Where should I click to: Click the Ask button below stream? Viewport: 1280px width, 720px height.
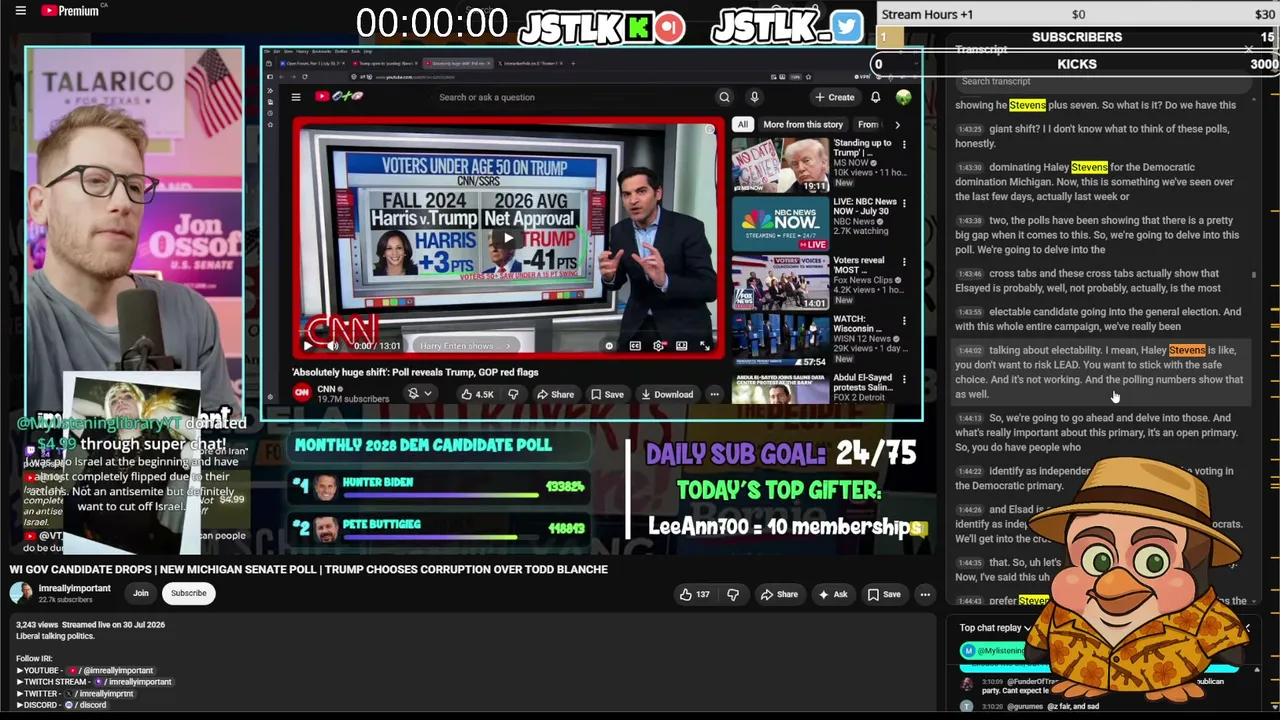[x=833, y=594]
